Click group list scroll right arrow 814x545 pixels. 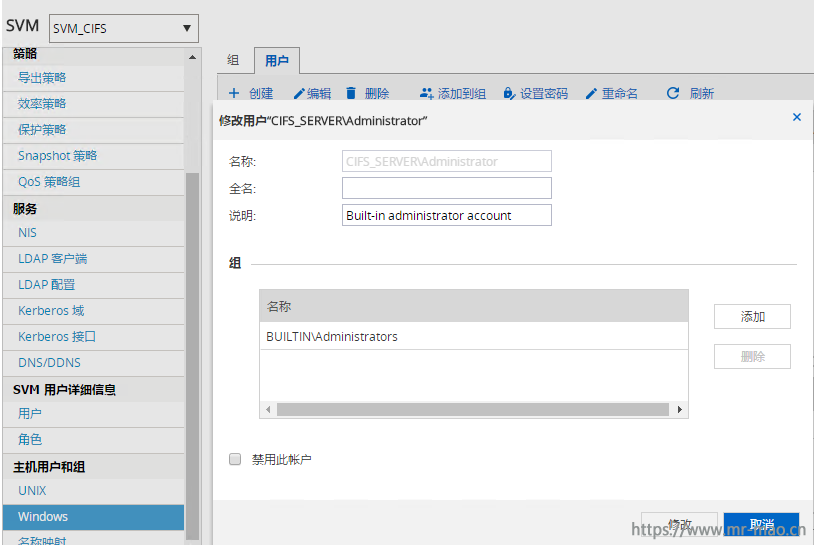point(680,410)
